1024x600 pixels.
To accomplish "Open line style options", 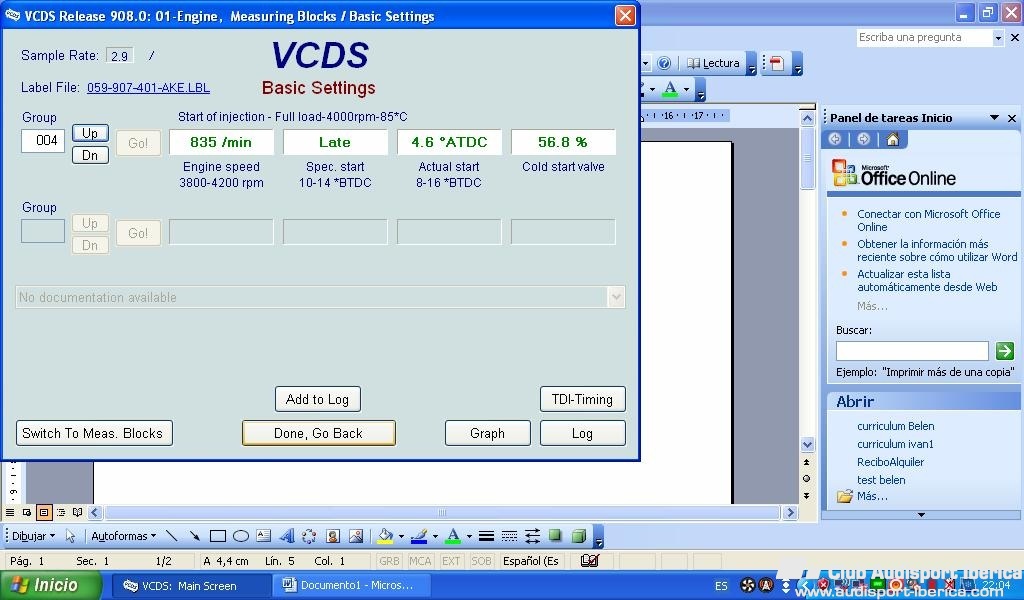I will pyautogui.click(x=486, y=536).
